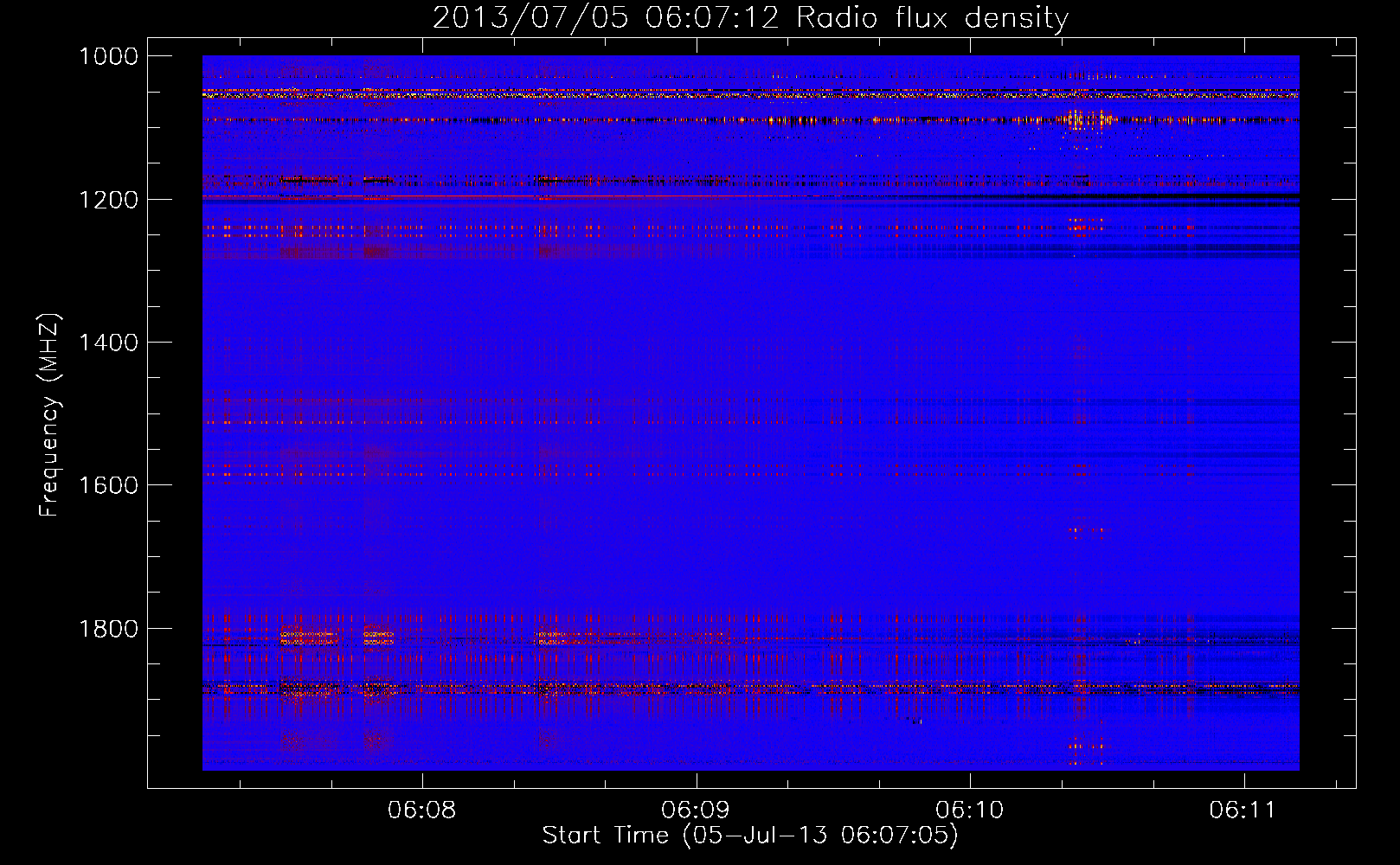The image size is (1400, 865).
Task: Click the 1800 frequency tick label
Action: 108,629
